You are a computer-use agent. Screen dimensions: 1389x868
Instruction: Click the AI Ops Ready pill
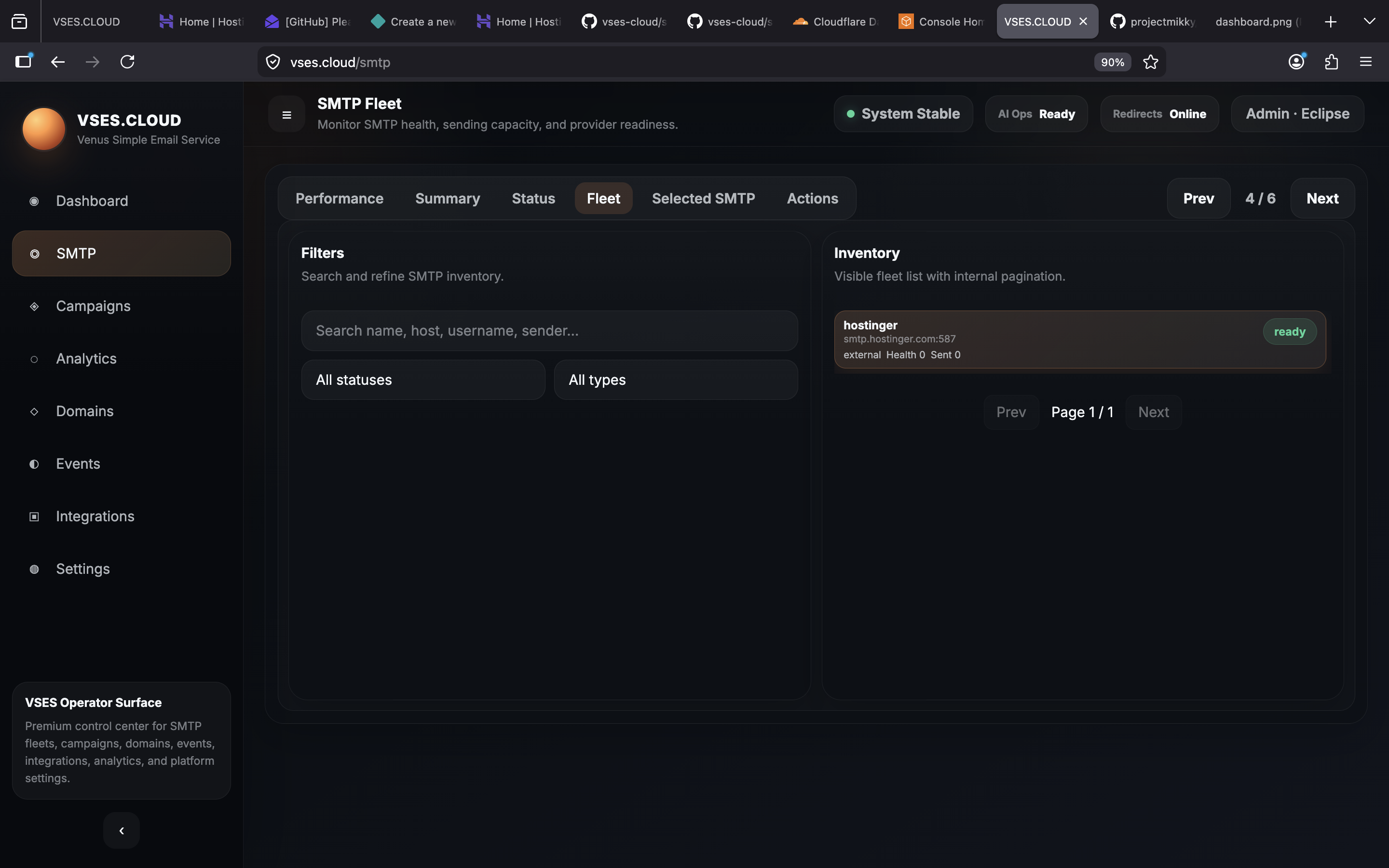point(1036,114)
